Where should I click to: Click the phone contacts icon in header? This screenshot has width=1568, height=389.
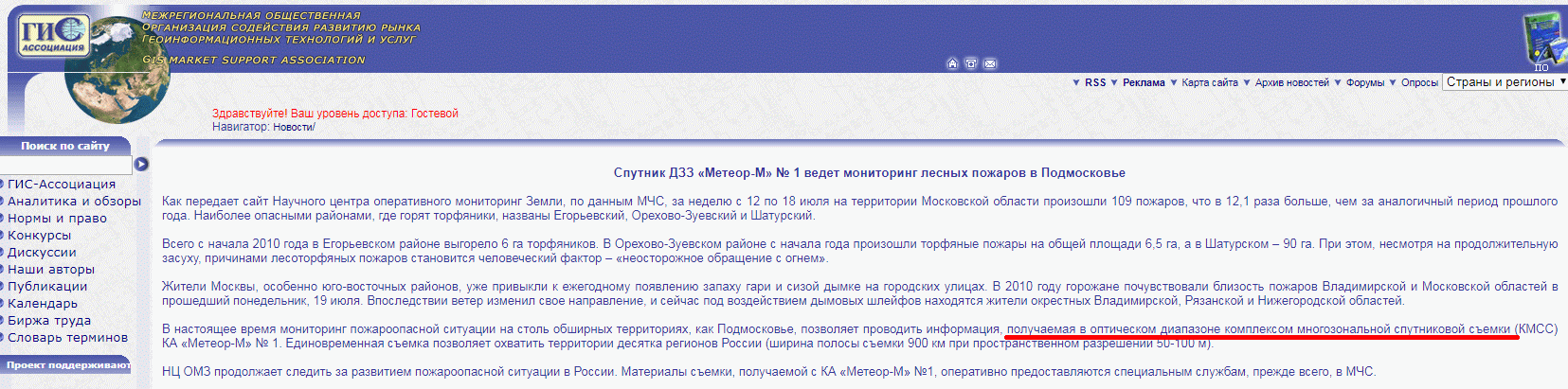coord(971,63)
